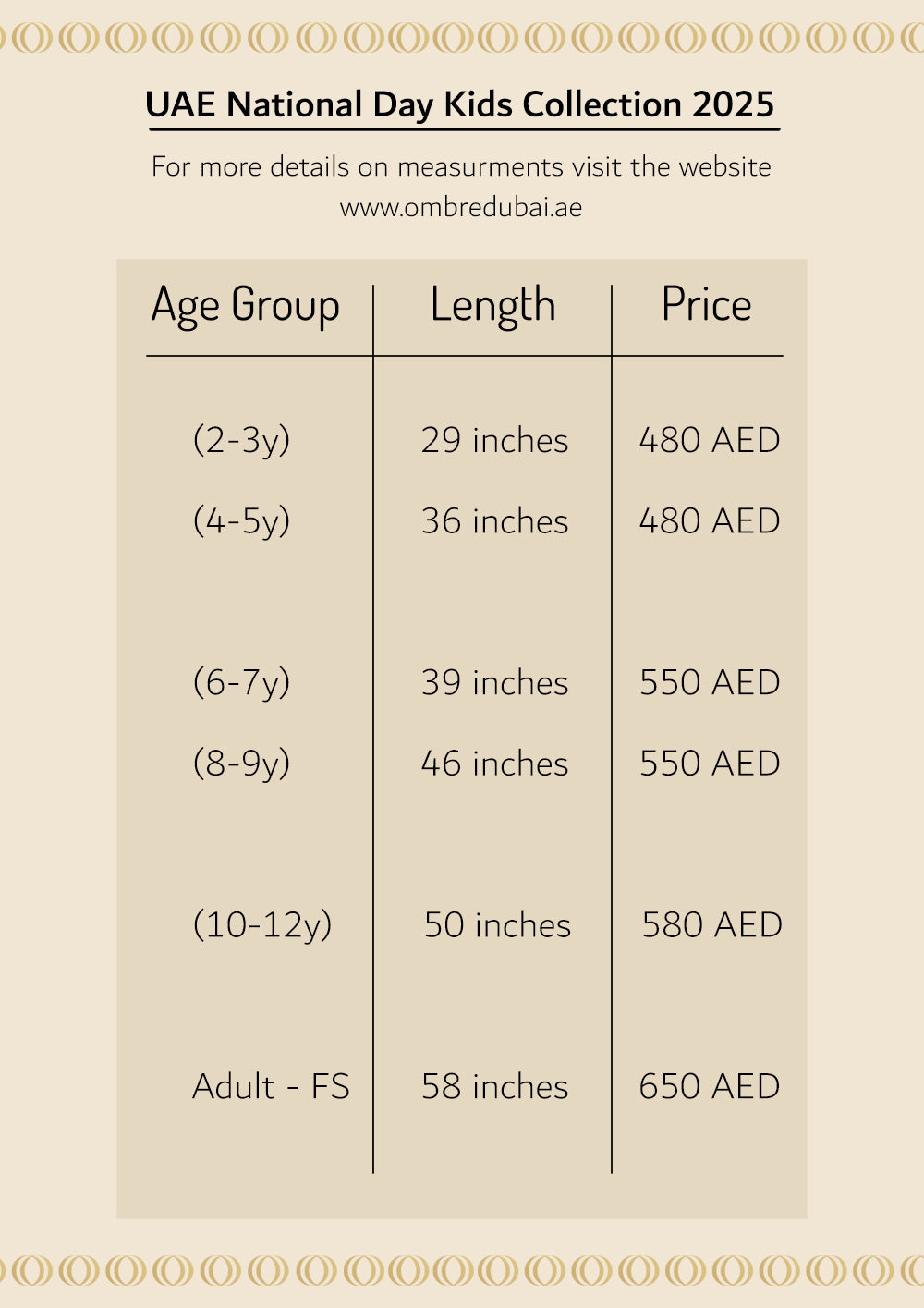
Task: Select the Length column header
Action: tap(492, 305)
